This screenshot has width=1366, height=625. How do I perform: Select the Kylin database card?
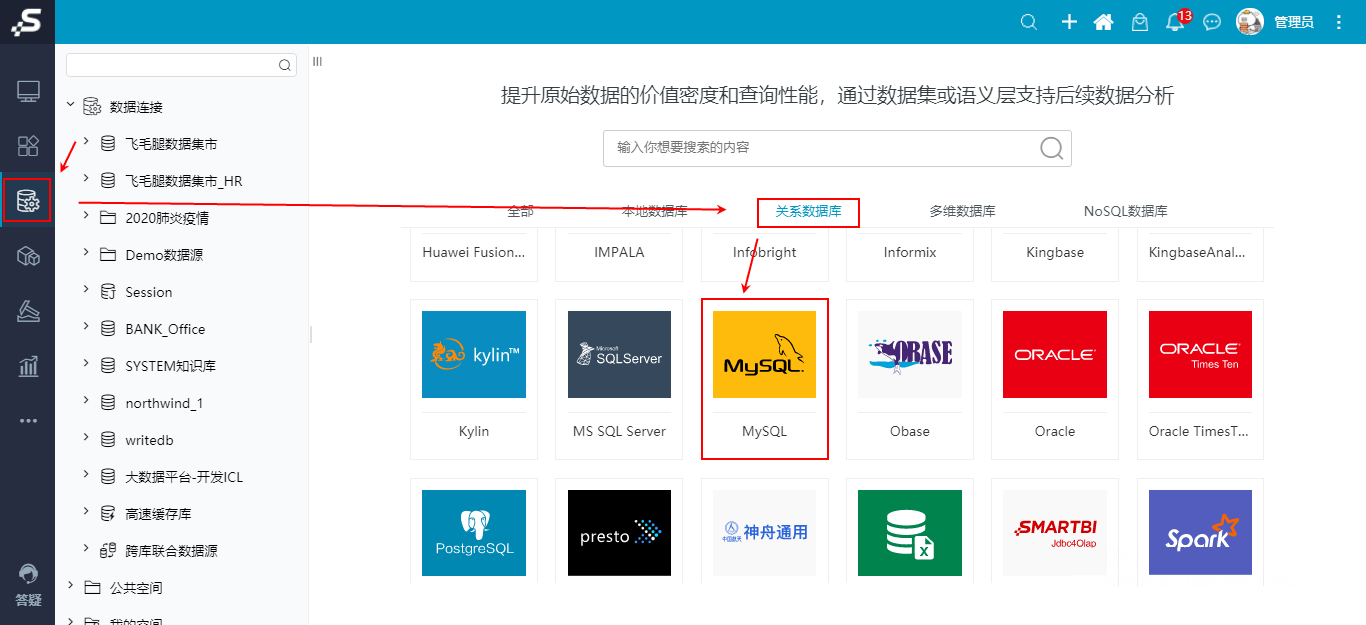click(474, 379)
